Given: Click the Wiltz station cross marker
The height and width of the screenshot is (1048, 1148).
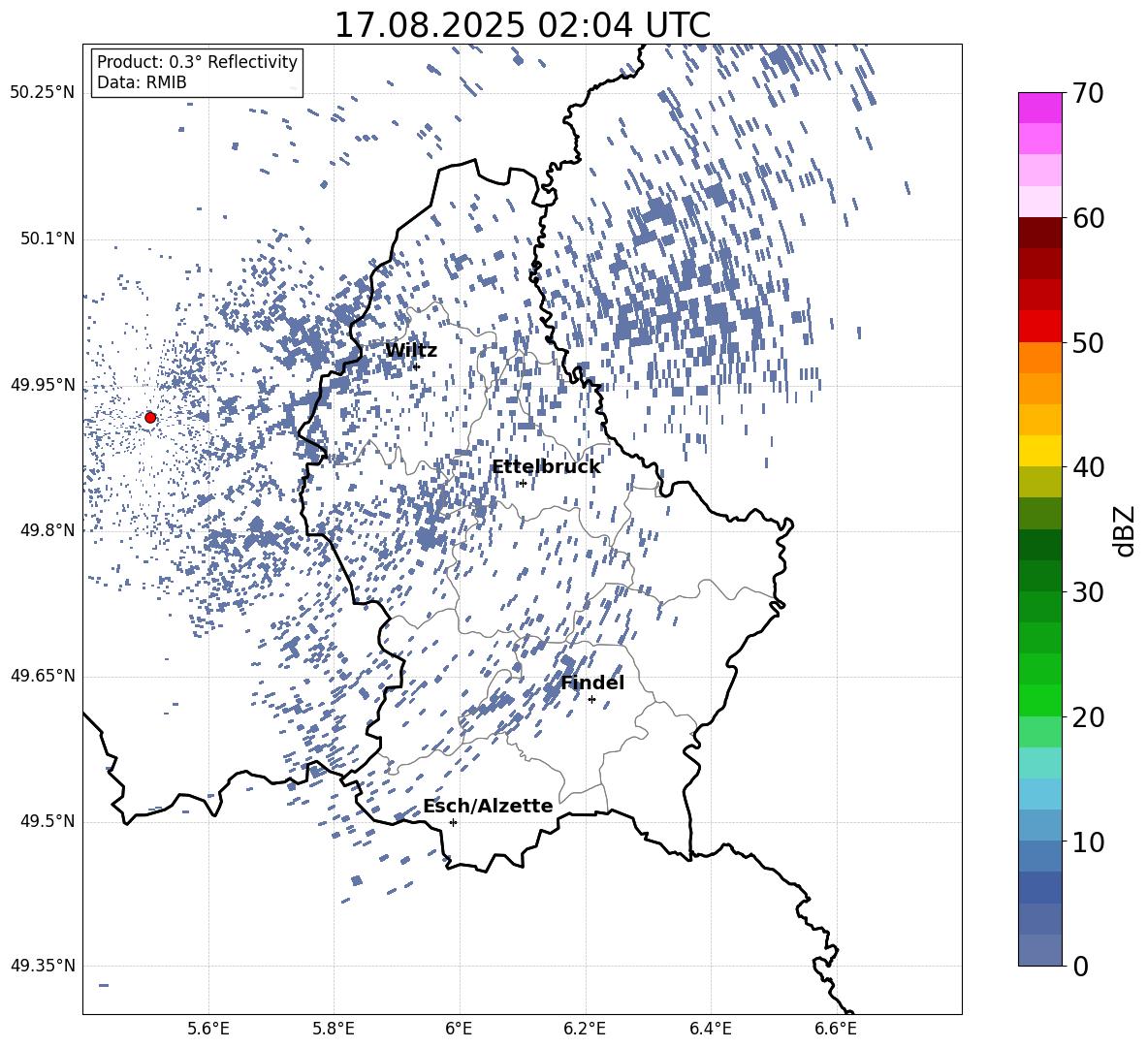Looking at the screenshot, I should point(417,366).
